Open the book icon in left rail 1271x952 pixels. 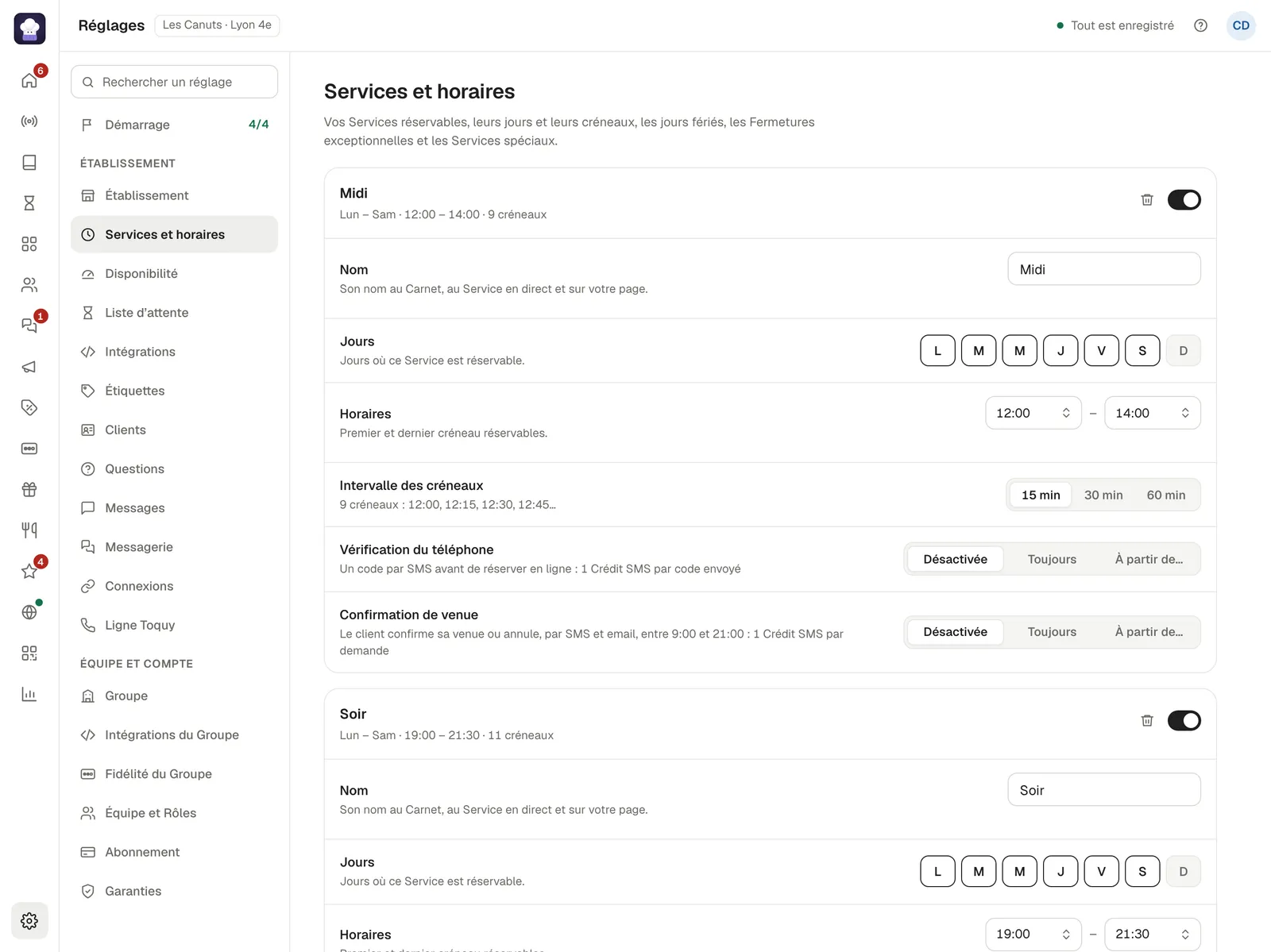(29, 162)
